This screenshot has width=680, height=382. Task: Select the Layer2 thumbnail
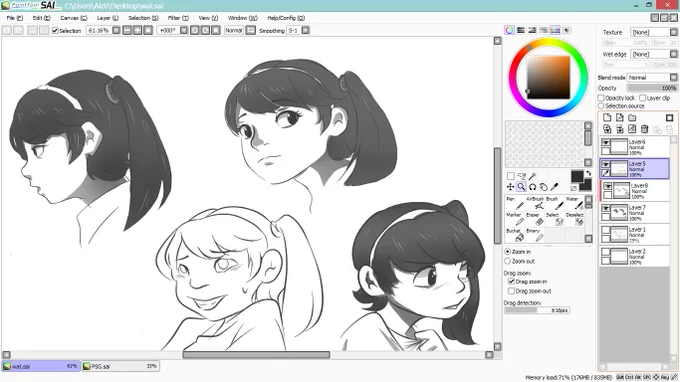click(619, 256)
